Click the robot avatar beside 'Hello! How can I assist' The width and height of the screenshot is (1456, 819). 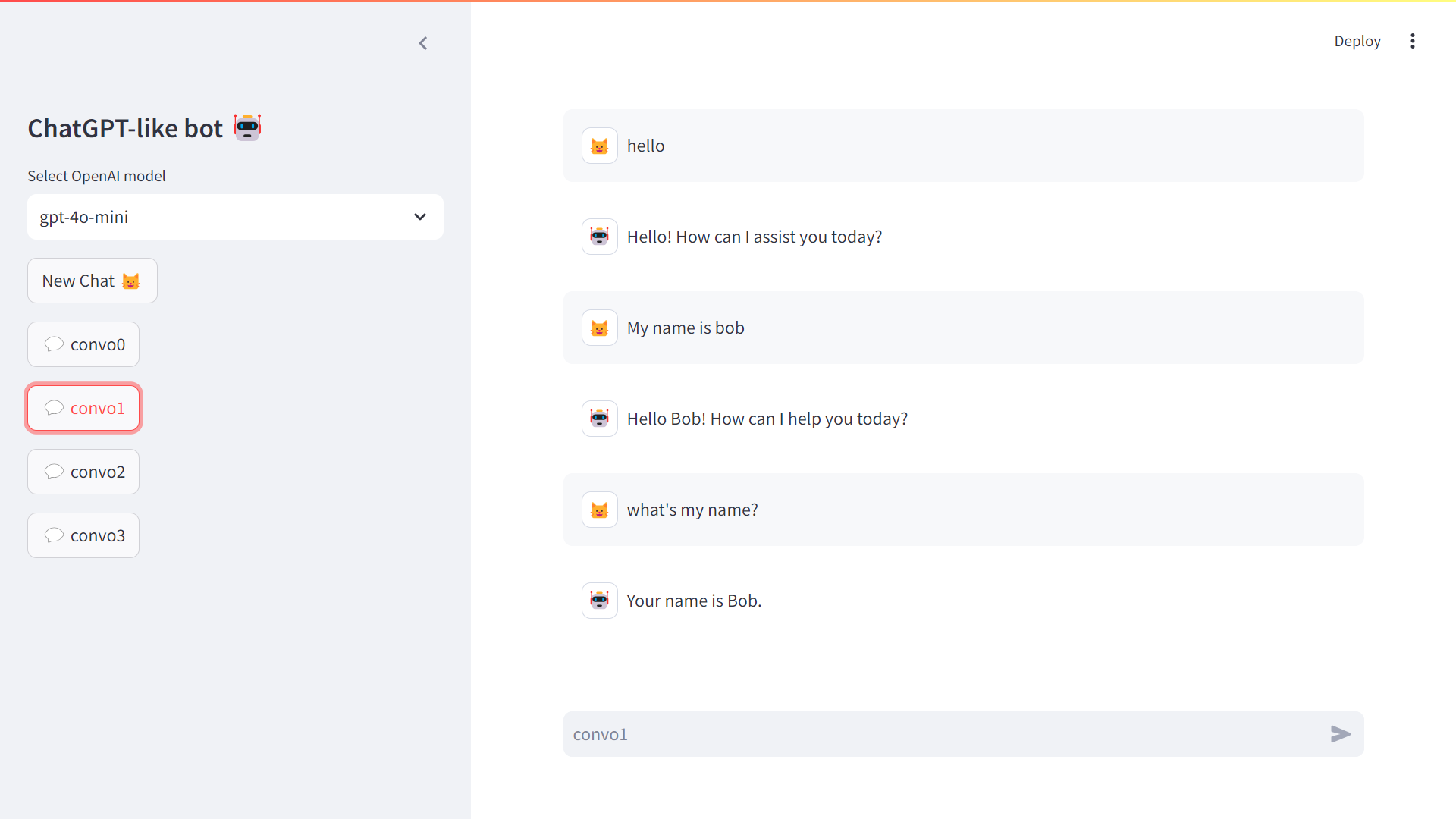point(600,237)
